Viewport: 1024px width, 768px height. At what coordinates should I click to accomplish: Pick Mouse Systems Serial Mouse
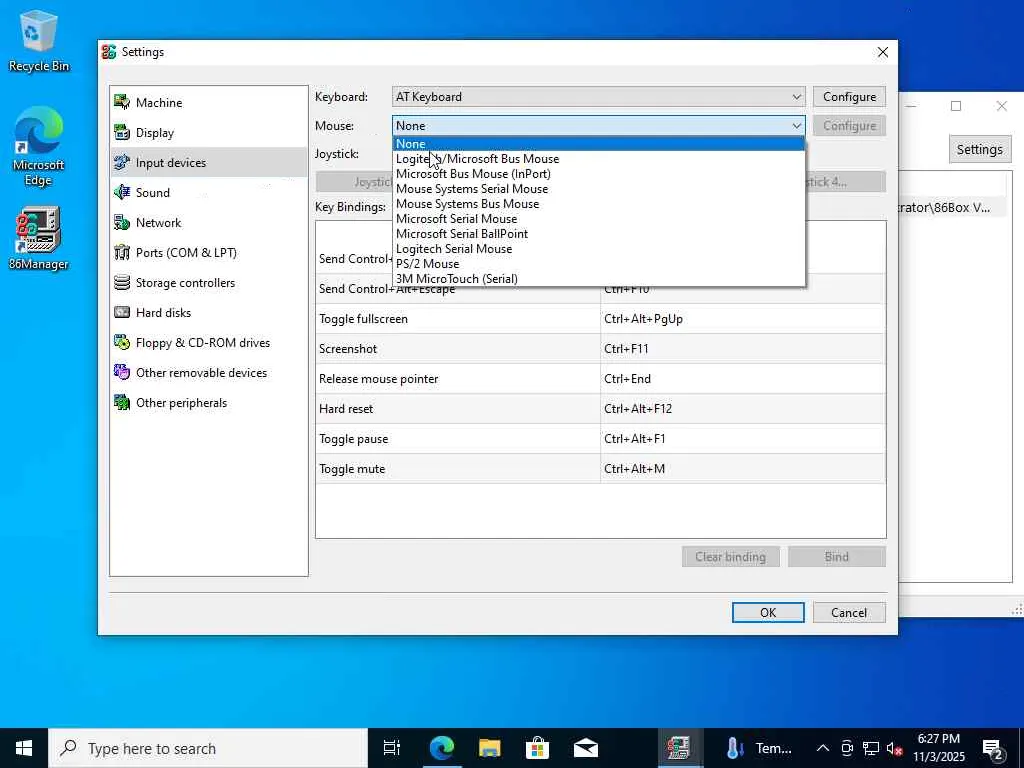point(598,189)
